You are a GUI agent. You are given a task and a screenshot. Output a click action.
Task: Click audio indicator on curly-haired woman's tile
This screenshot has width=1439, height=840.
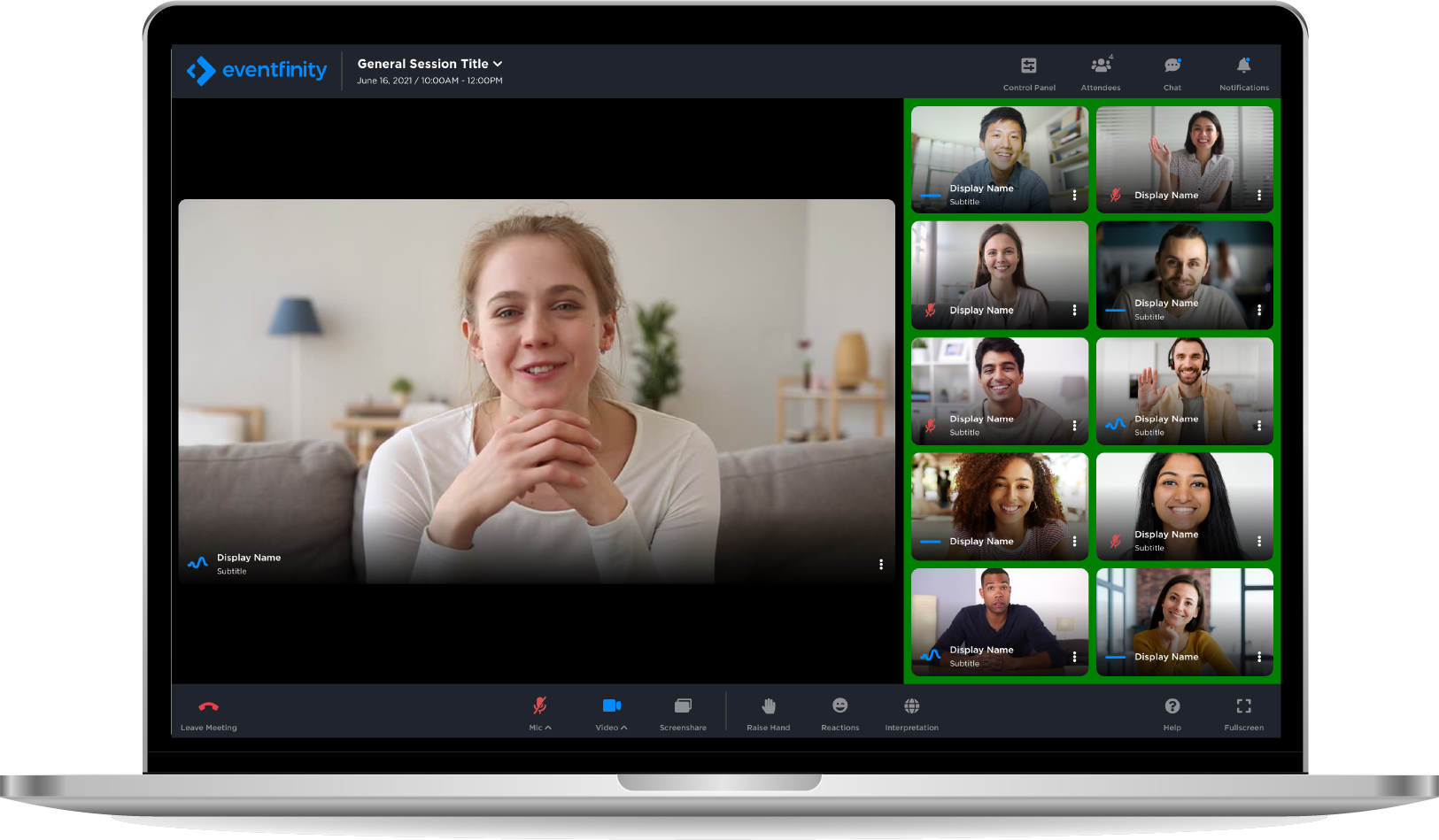point(931,541)
